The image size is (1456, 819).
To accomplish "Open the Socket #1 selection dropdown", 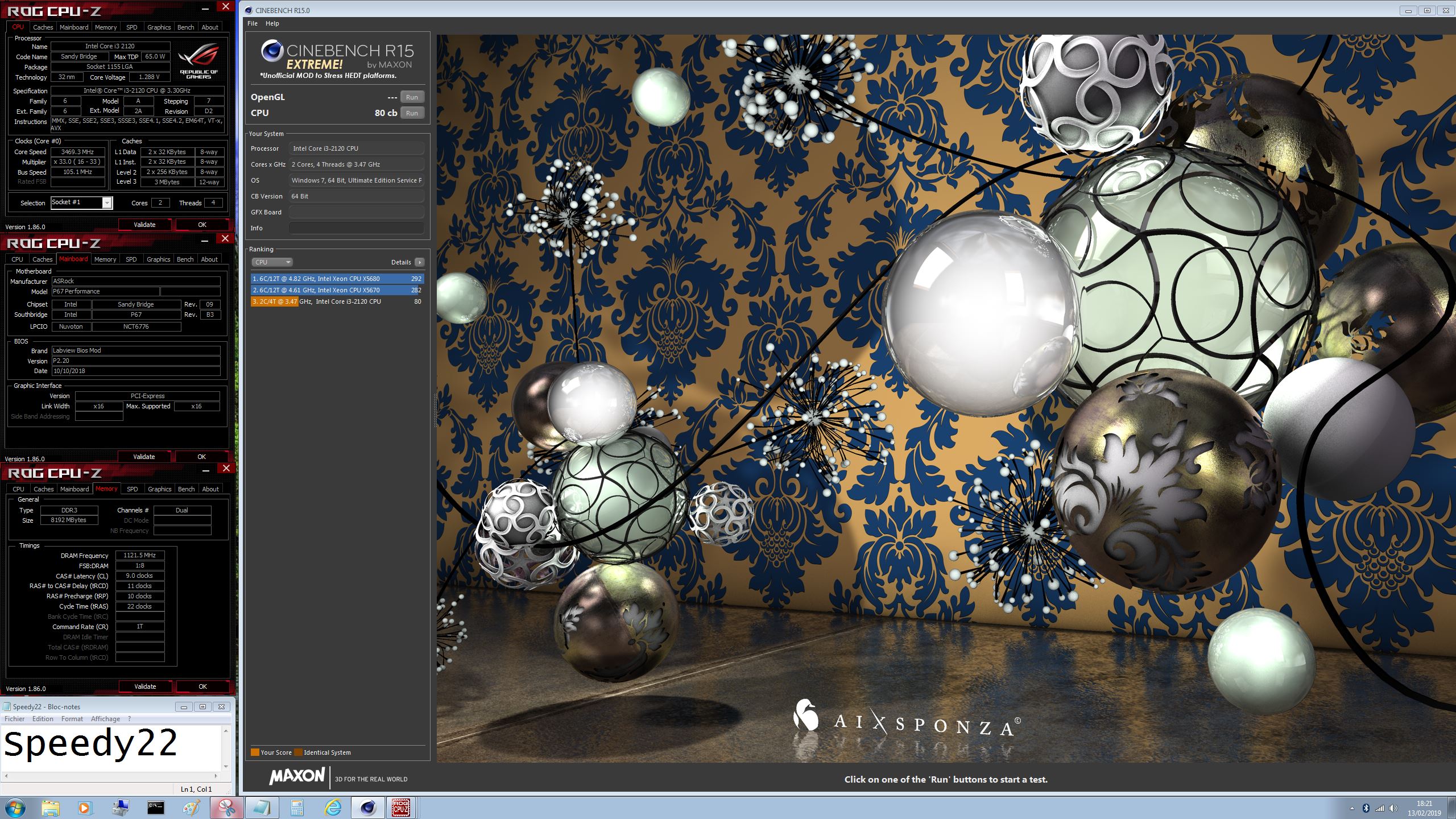I will [x=106, y=202].
